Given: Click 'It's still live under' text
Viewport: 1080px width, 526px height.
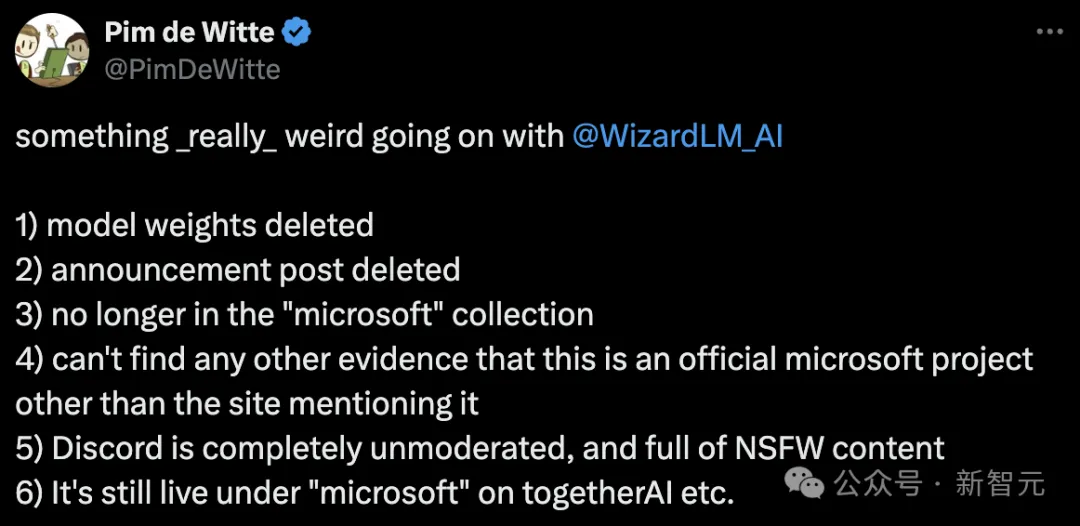Looking at the screenshot, I should pyautogui.click(x=165, y=493).
